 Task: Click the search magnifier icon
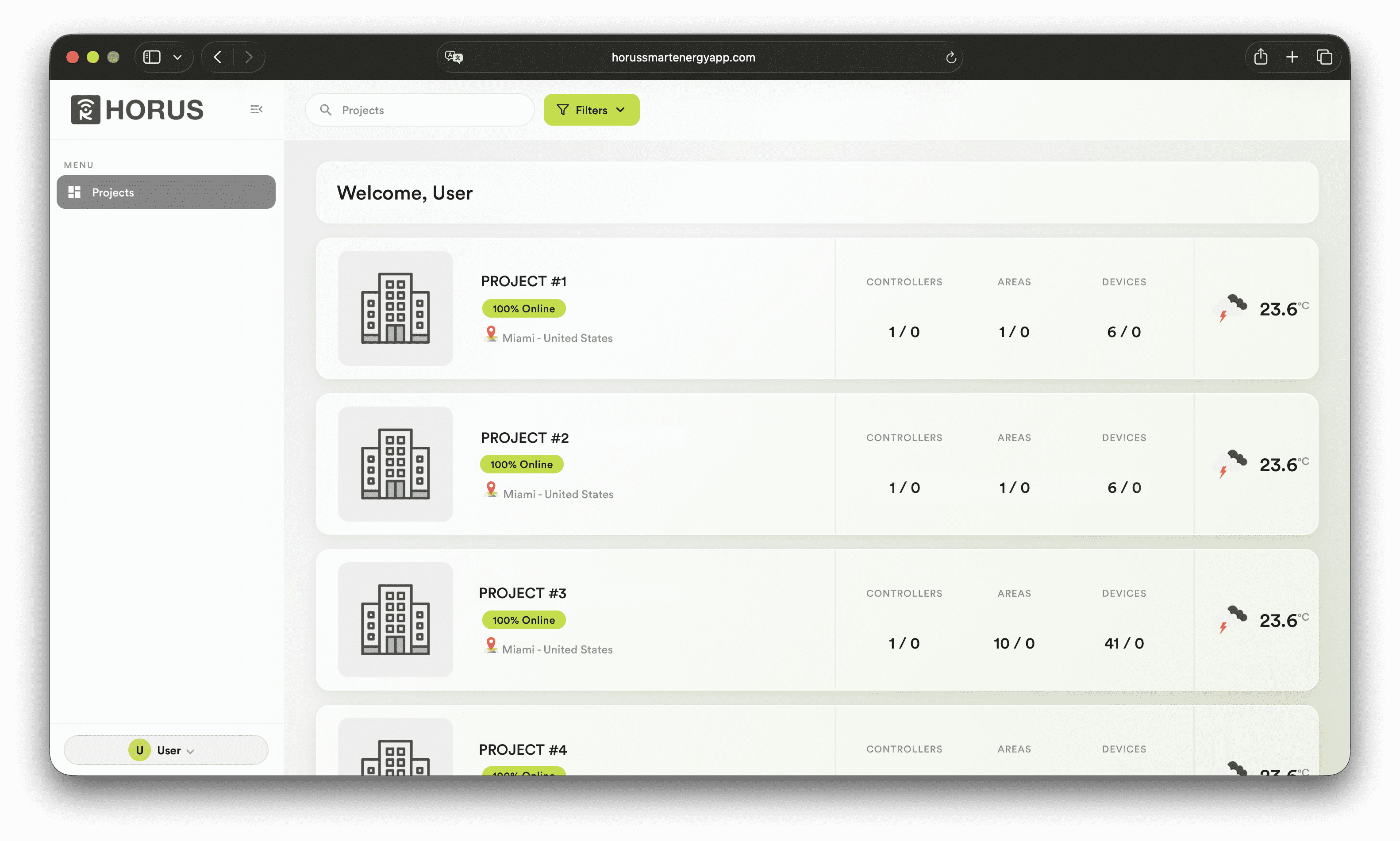pyautogui.click(x=325, y=110)
